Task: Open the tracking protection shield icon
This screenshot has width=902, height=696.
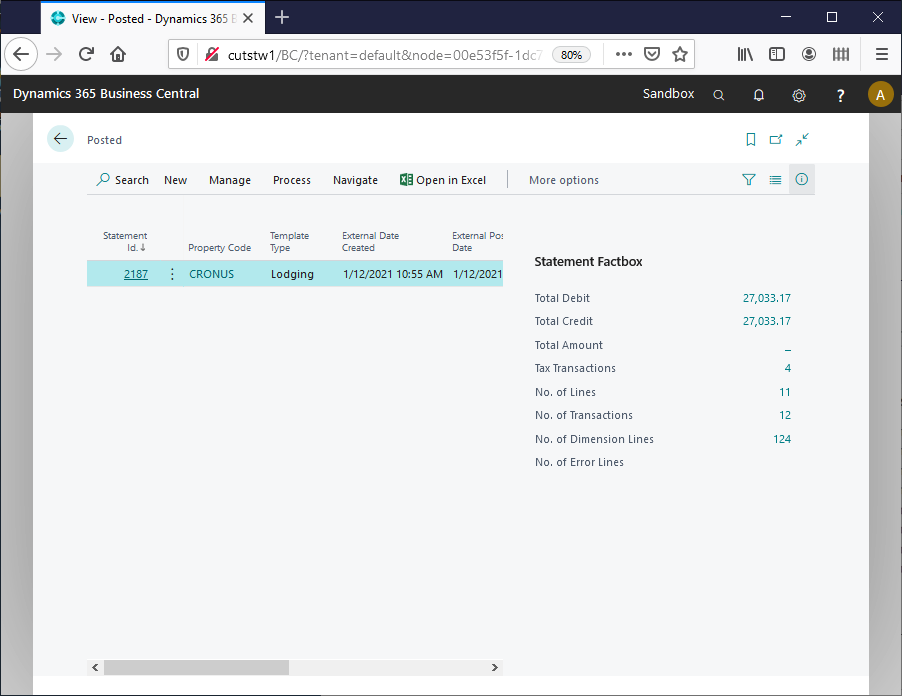Action: click(183, 55)
